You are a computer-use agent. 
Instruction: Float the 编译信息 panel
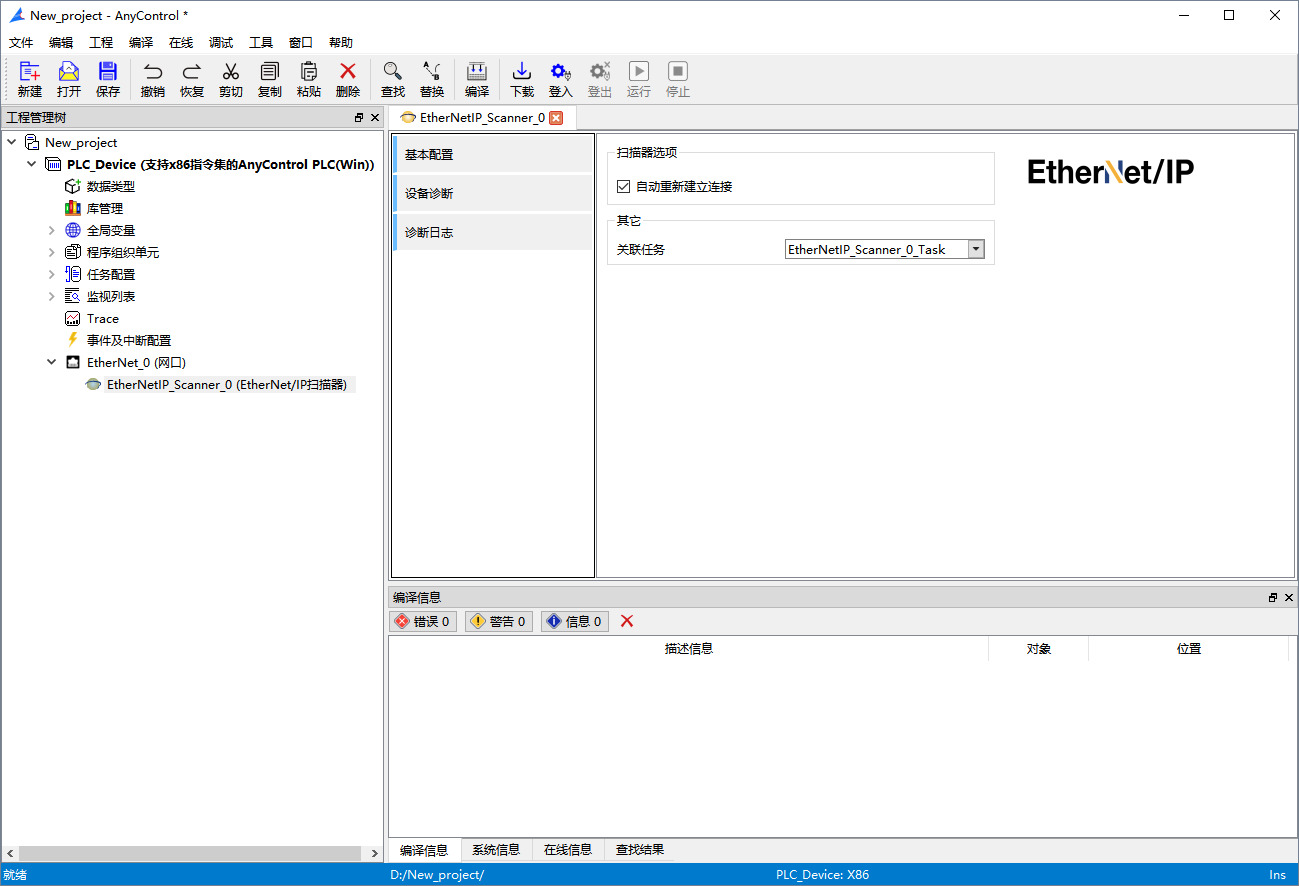point(1273,597)
